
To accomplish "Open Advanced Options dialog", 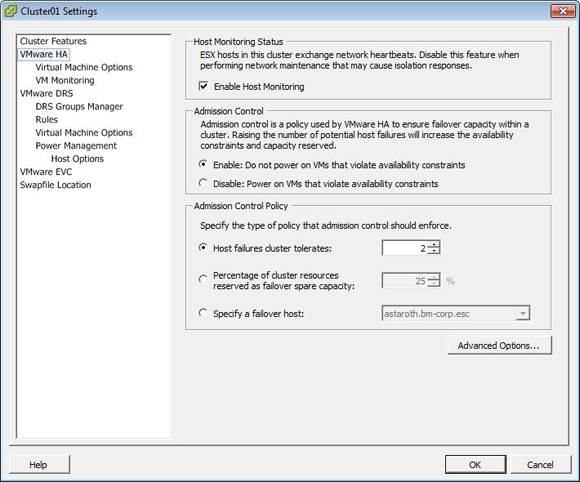I will [x=499, y=345].
